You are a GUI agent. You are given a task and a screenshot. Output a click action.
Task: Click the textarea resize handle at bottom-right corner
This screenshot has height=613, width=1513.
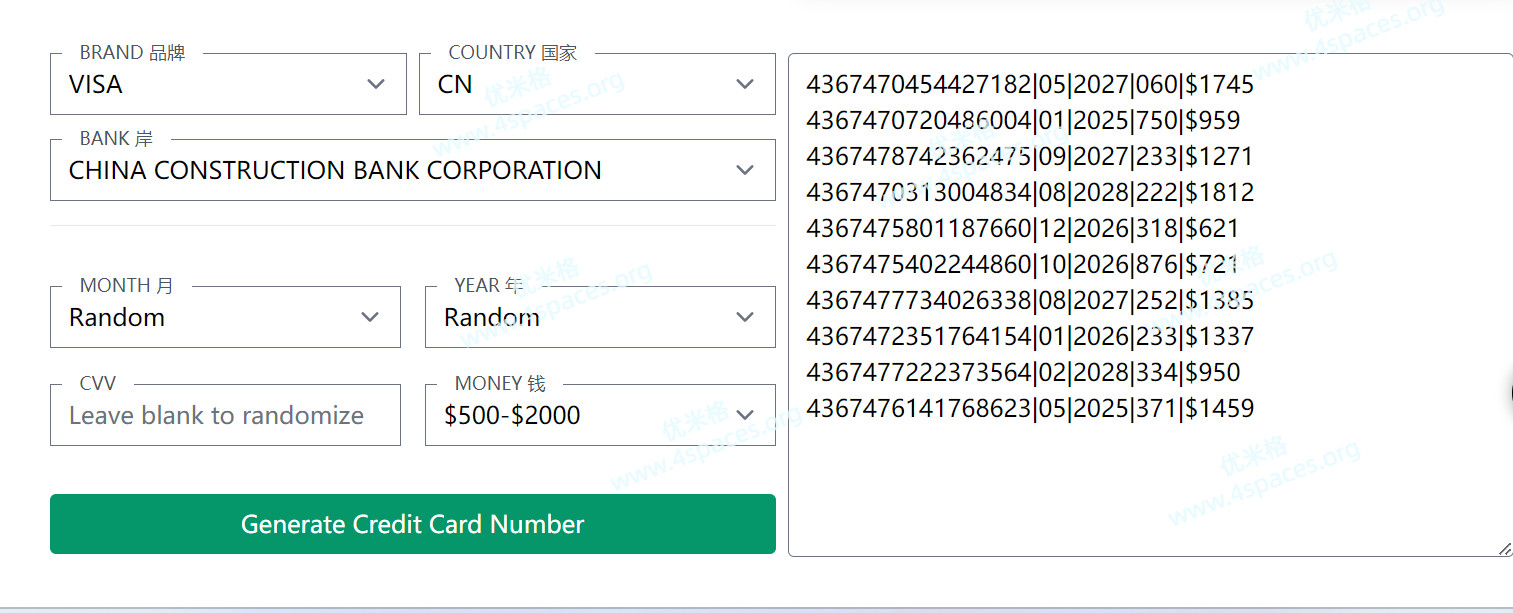(1504, 548)
